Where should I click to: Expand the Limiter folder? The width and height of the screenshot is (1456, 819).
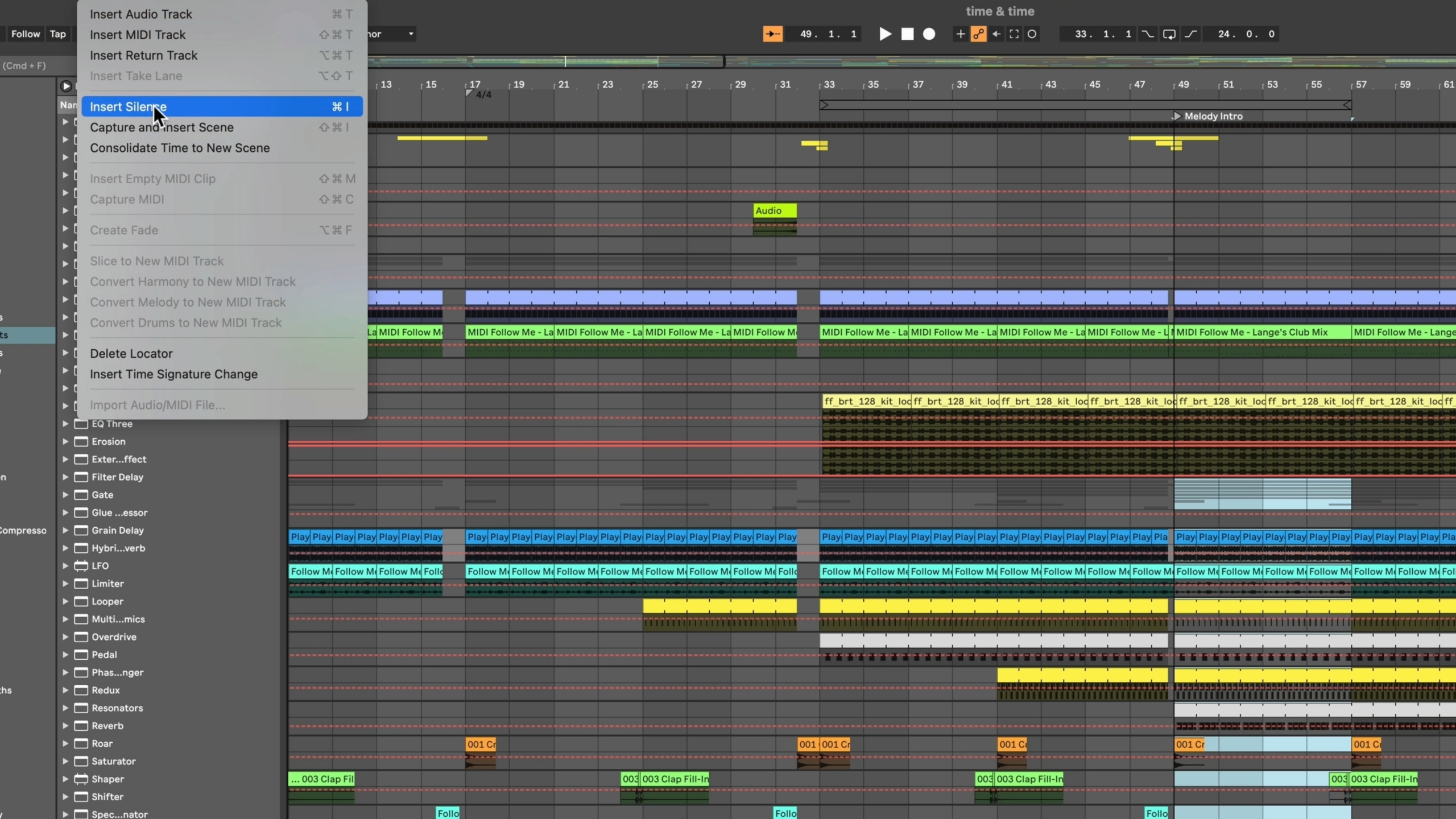click(65, 584)
